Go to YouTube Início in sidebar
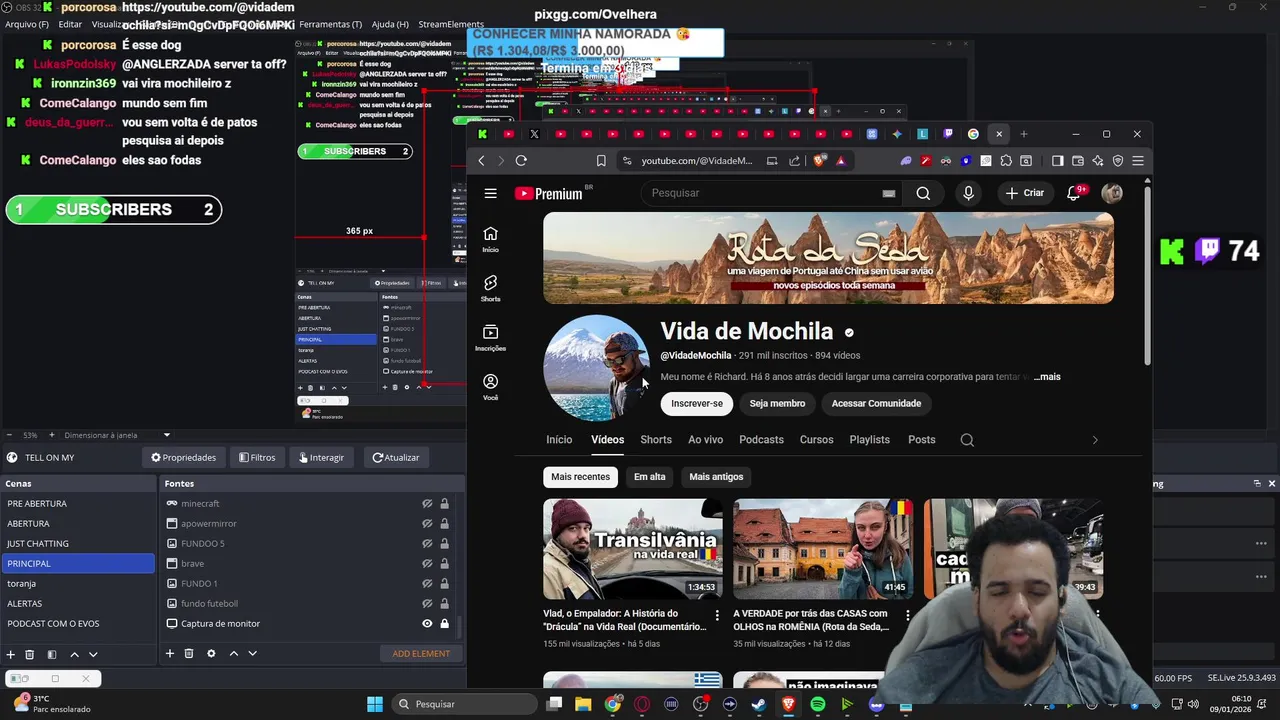This screenshot has height=720, width=1280. pyautogui.click(x=490, y=239)
